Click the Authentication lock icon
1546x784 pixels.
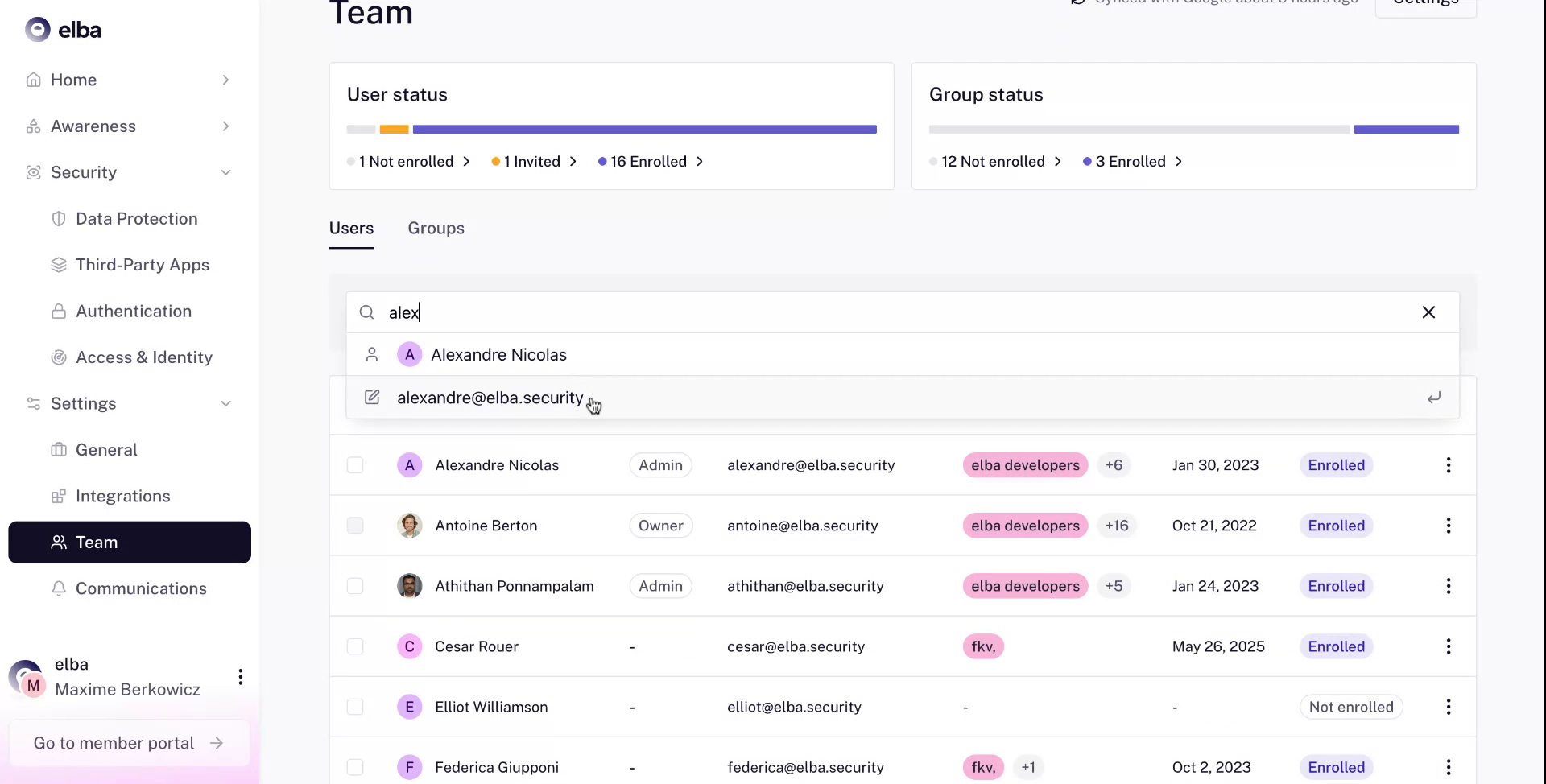[58, 312]
